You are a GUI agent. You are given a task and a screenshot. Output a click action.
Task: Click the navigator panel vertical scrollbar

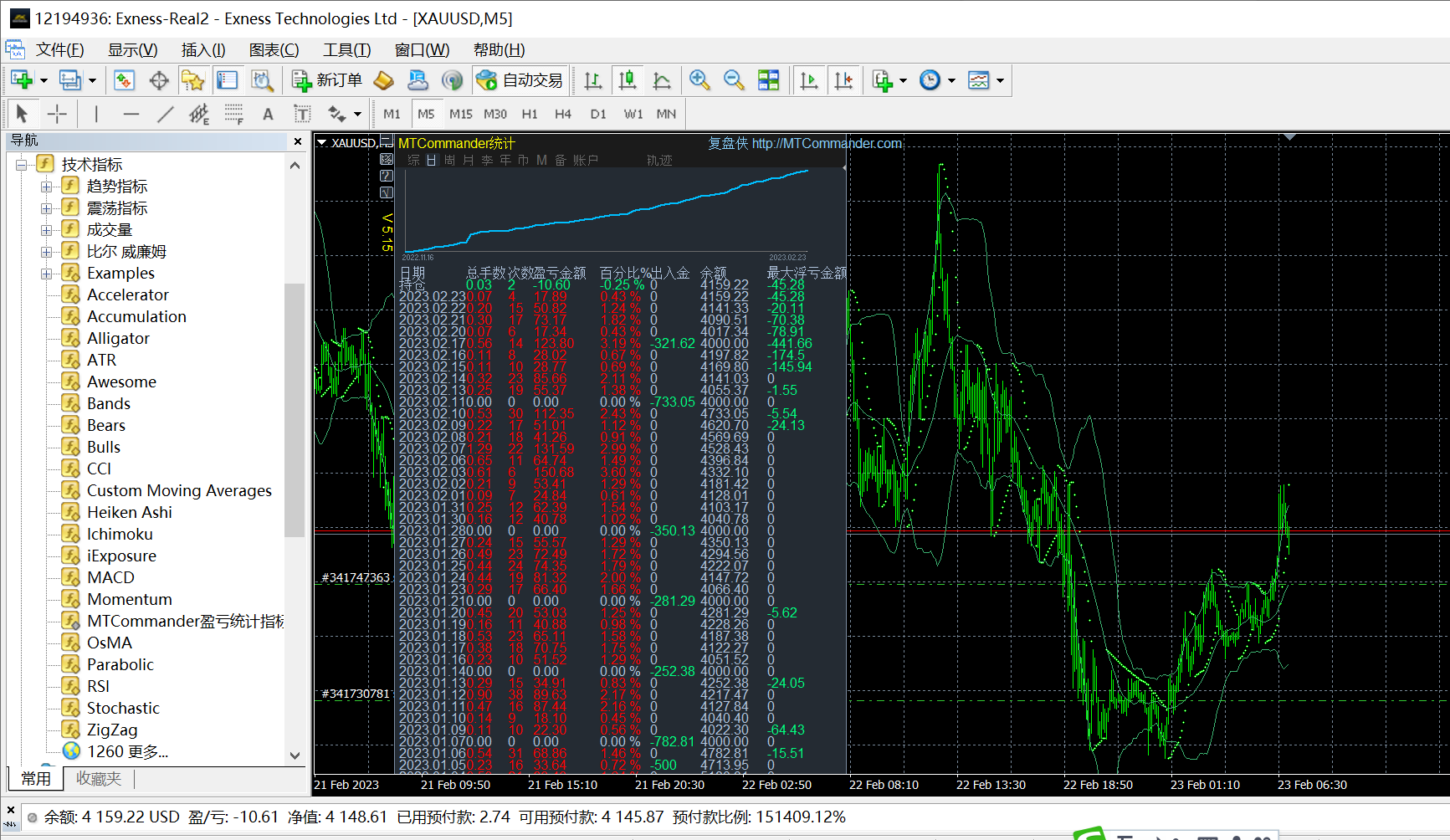point(295,410)
